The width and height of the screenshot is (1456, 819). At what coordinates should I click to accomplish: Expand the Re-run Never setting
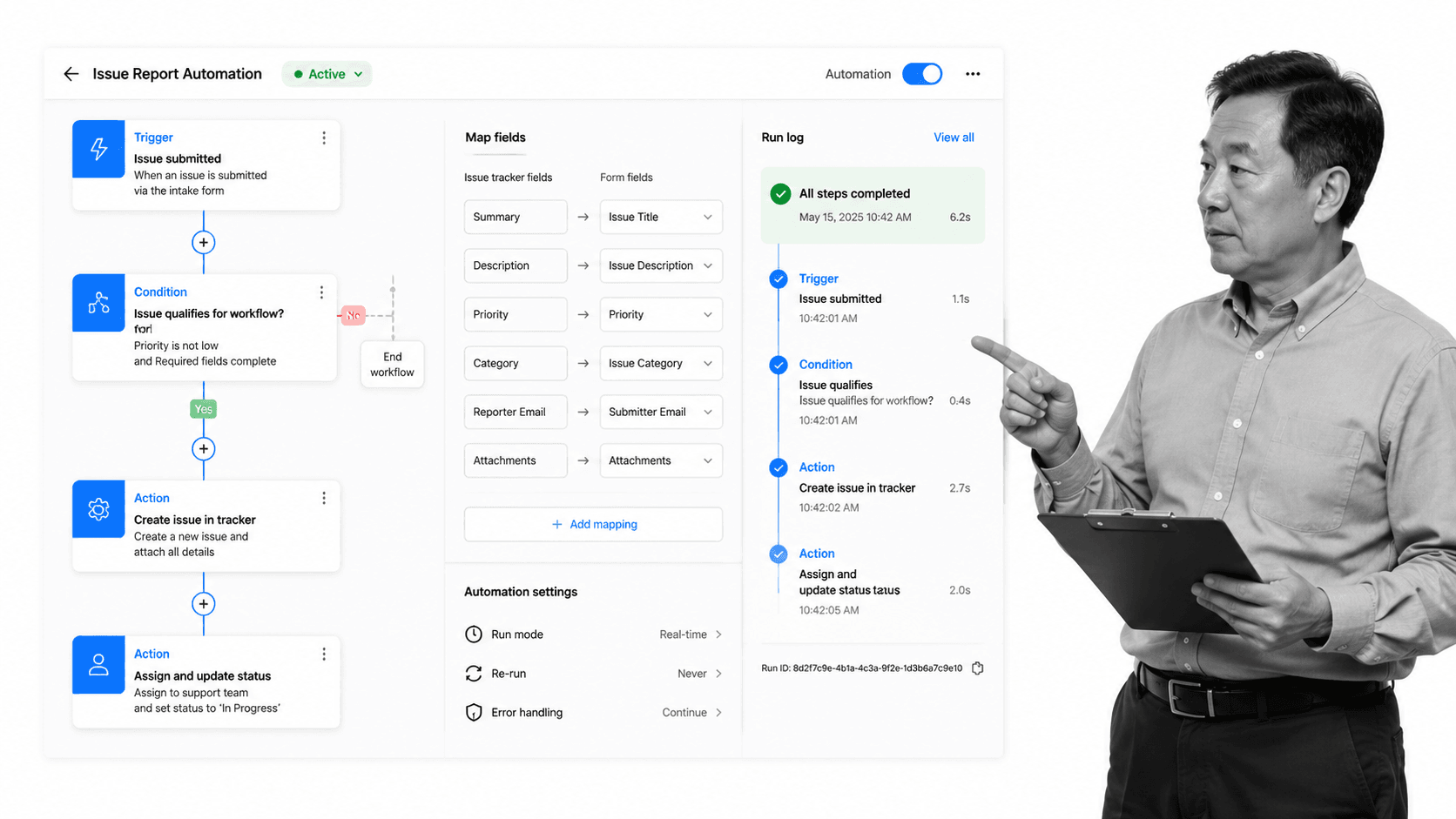pos(700,674)
